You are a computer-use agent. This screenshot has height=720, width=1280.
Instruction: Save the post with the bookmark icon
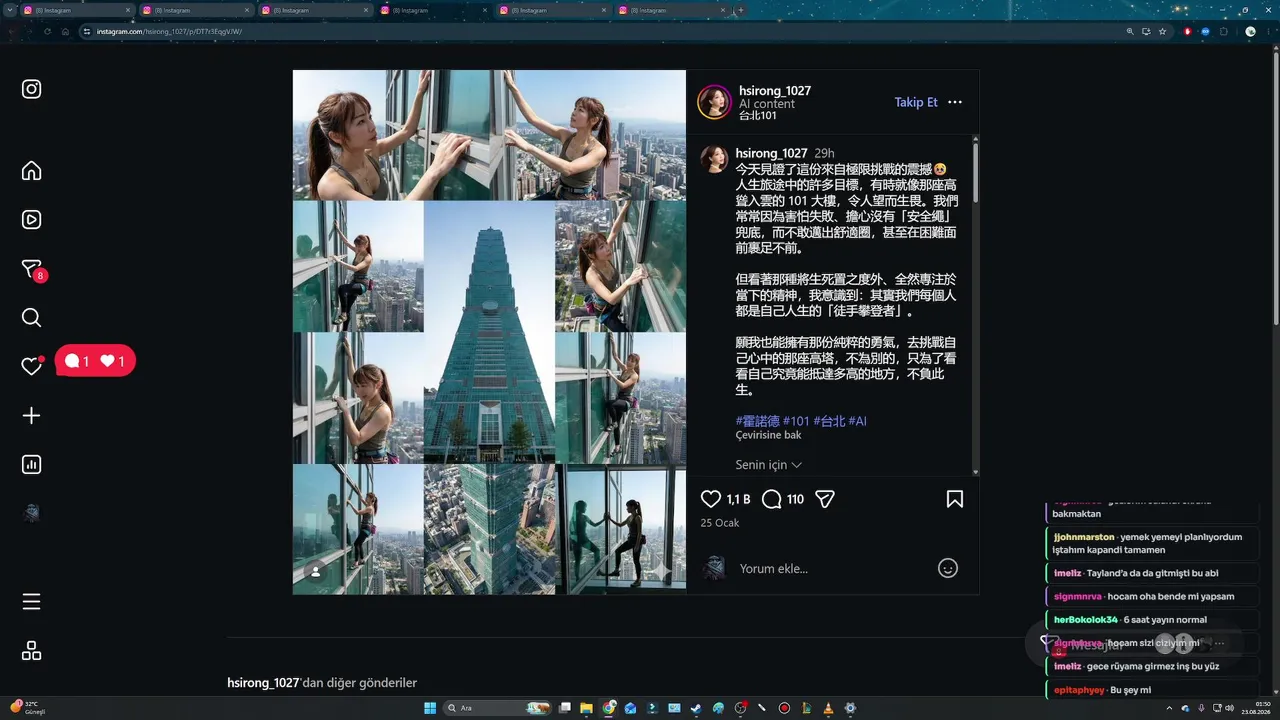pyautogui.click(x=955, y=498)
